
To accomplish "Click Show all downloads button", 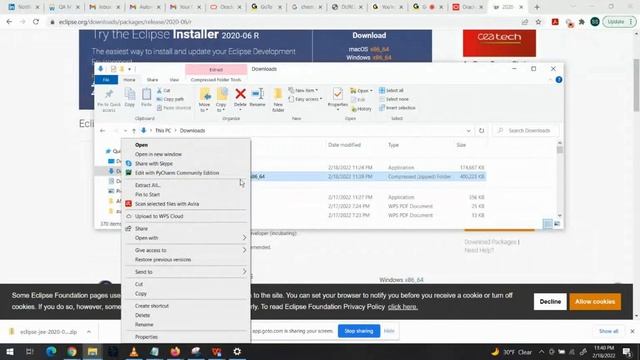I will click(x=608, y=331).
